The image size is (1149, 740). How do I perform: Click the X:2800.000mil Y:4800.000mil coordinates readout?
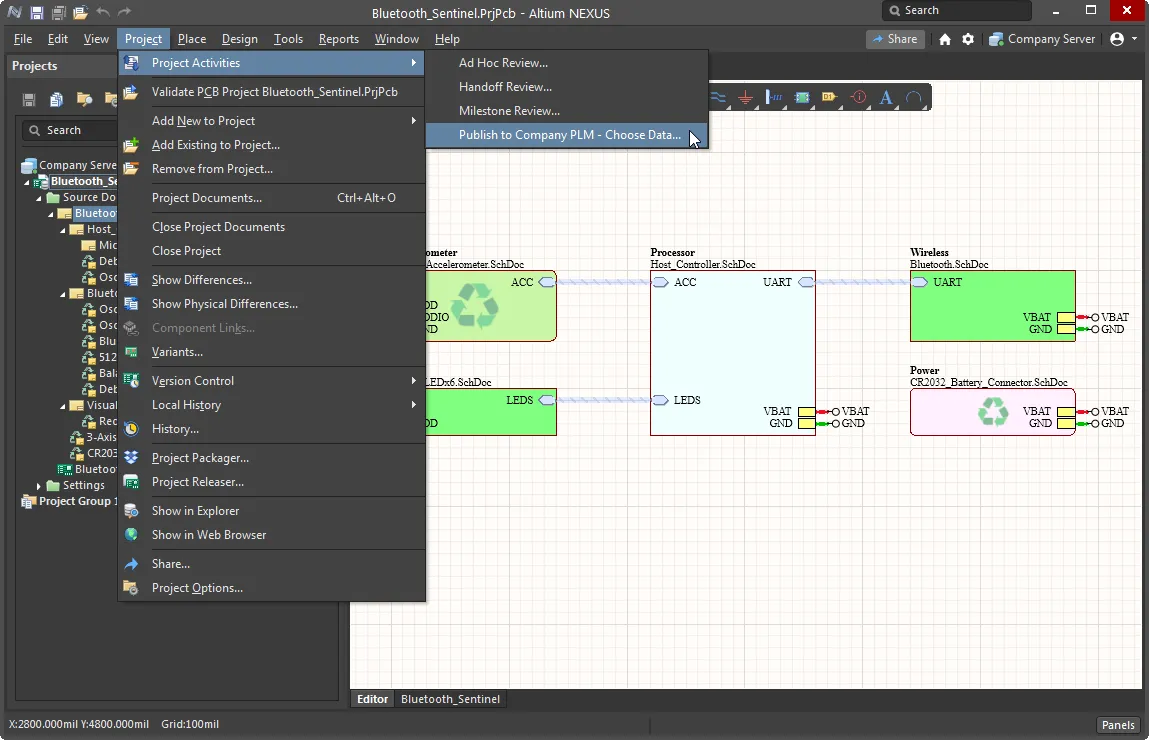click(x=79, y=724)
